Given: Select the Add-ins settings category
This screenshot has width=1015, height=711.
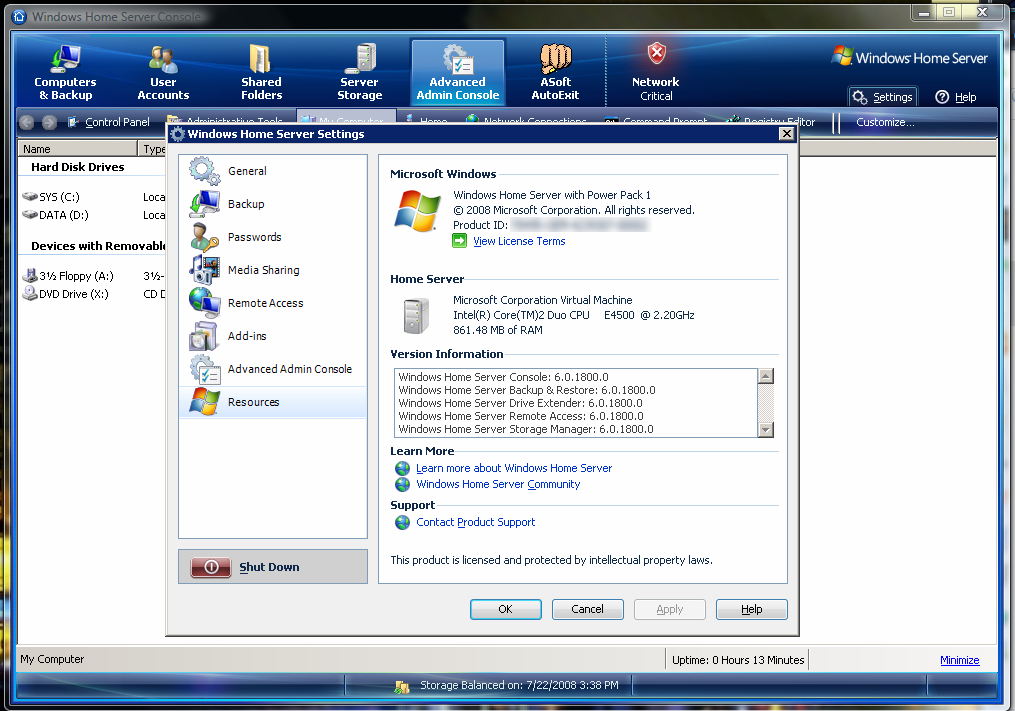Looking at the screenshot, I should [x=247, y=336].
